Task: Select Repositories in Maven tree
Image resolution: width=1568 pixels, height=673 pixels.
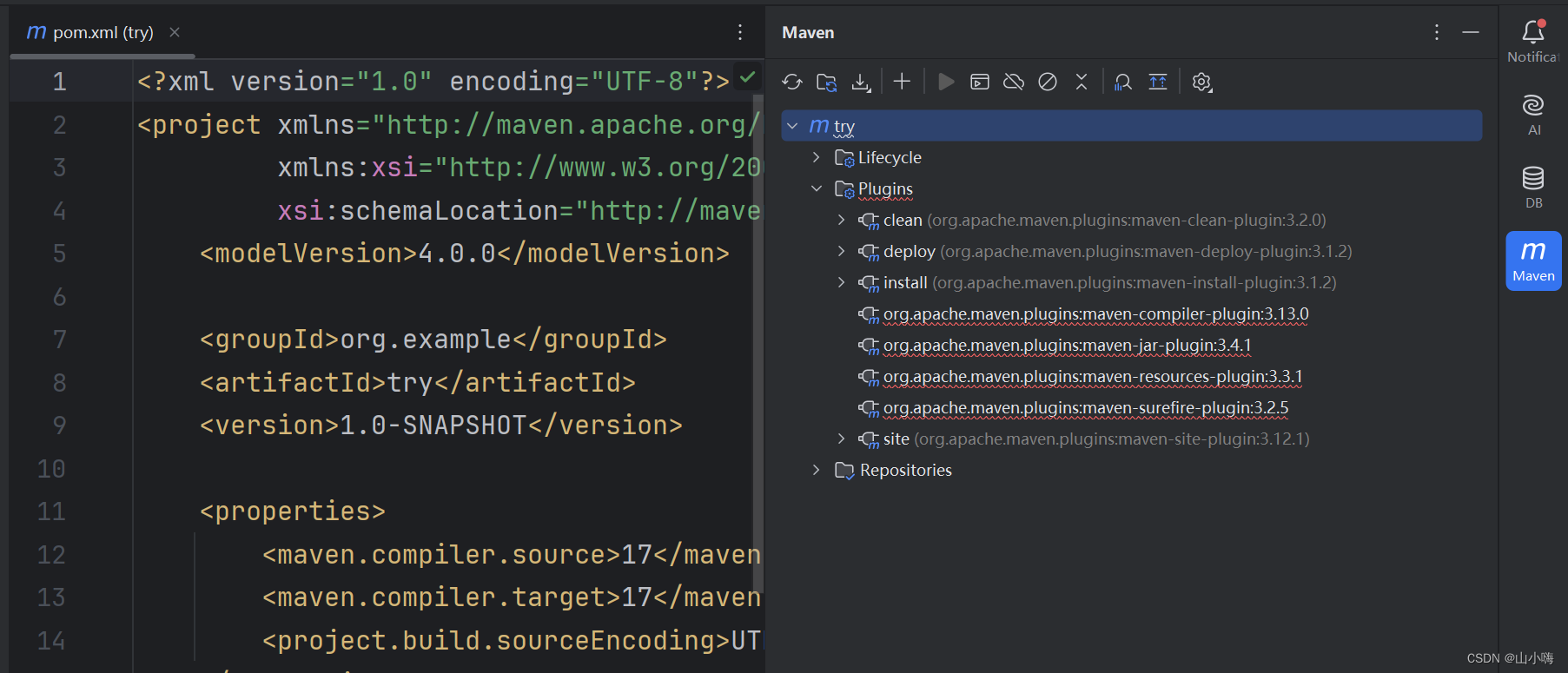Action: [x=905, y=470]
